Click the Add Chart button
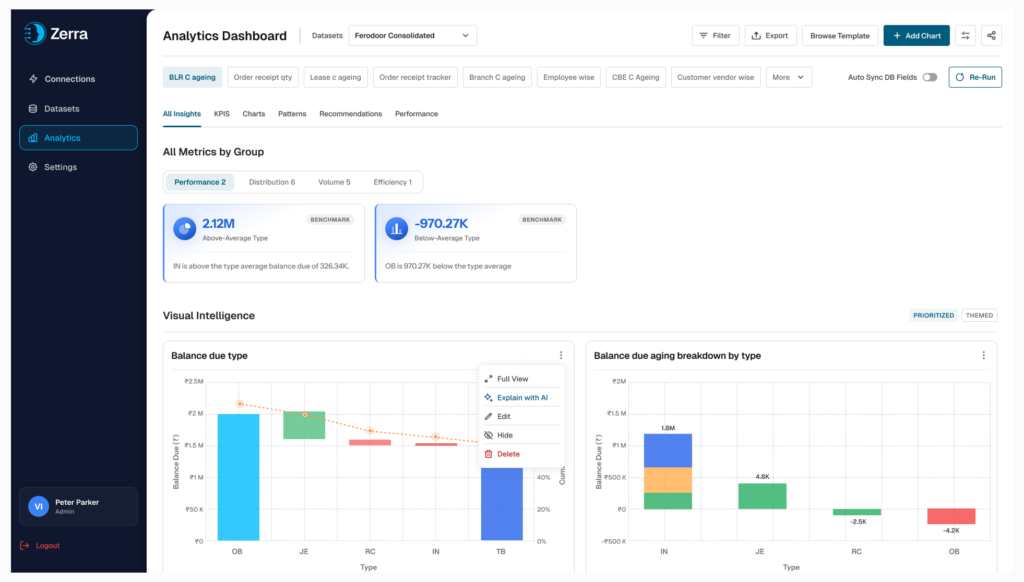The image size is (1024, 582). click(916, 35)
